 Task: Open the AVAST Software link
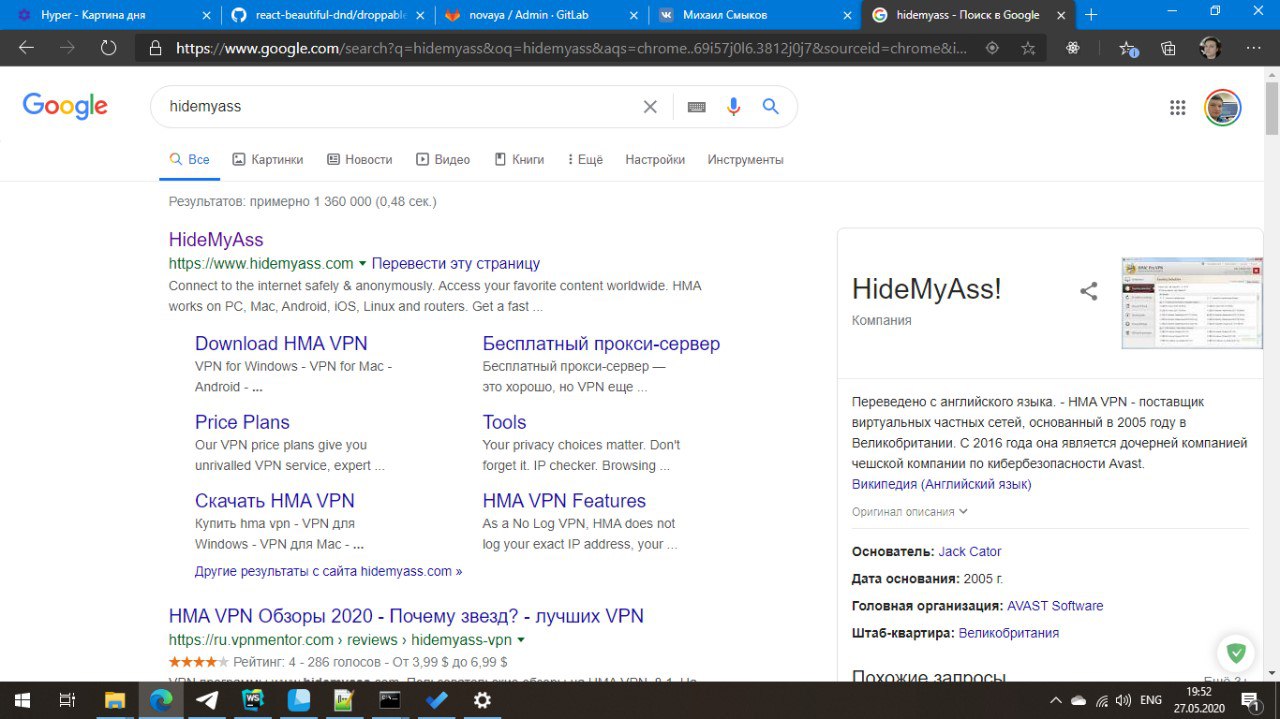(1055, 606)
